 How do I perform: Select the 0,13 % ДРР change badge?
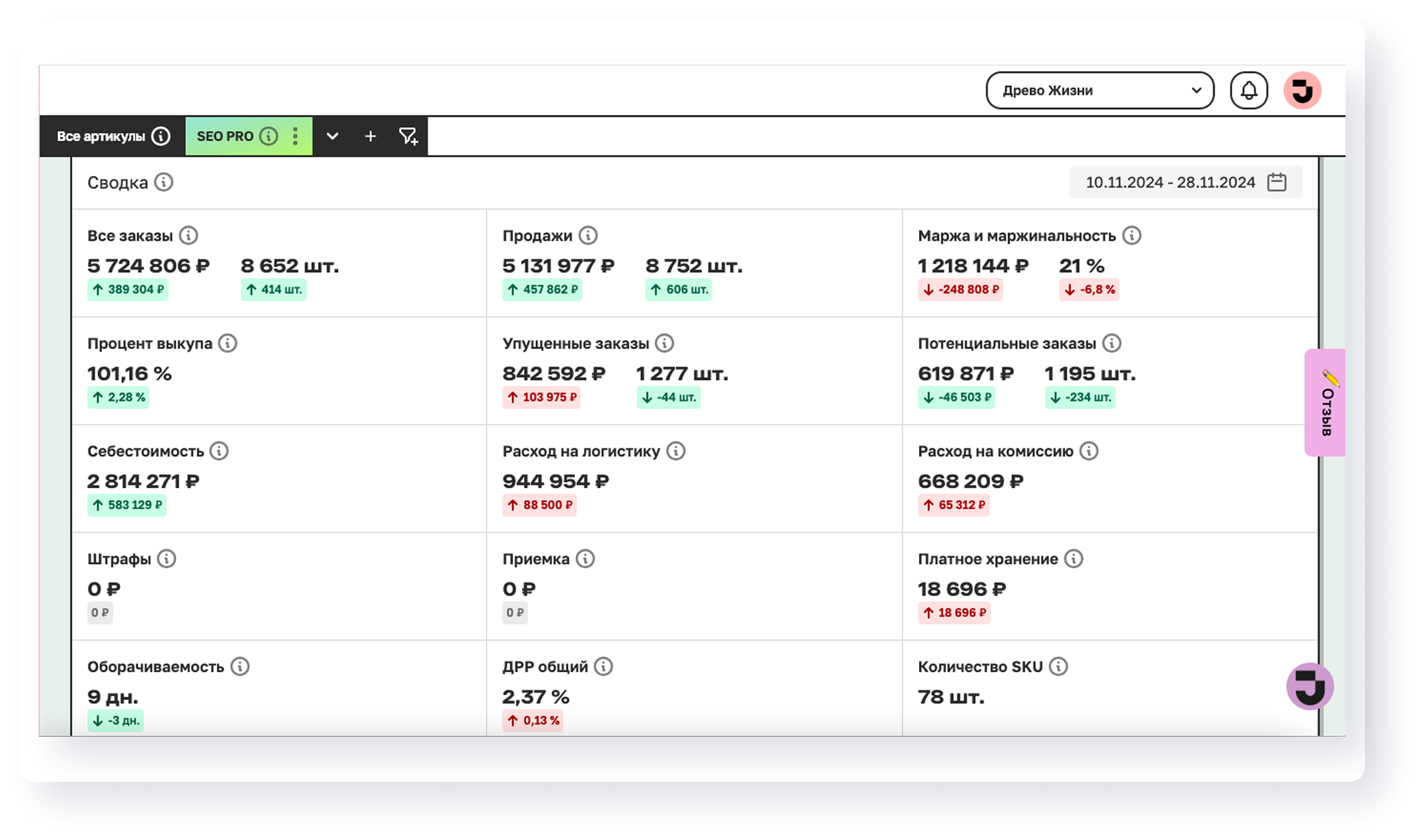click(x=533, y=721)
